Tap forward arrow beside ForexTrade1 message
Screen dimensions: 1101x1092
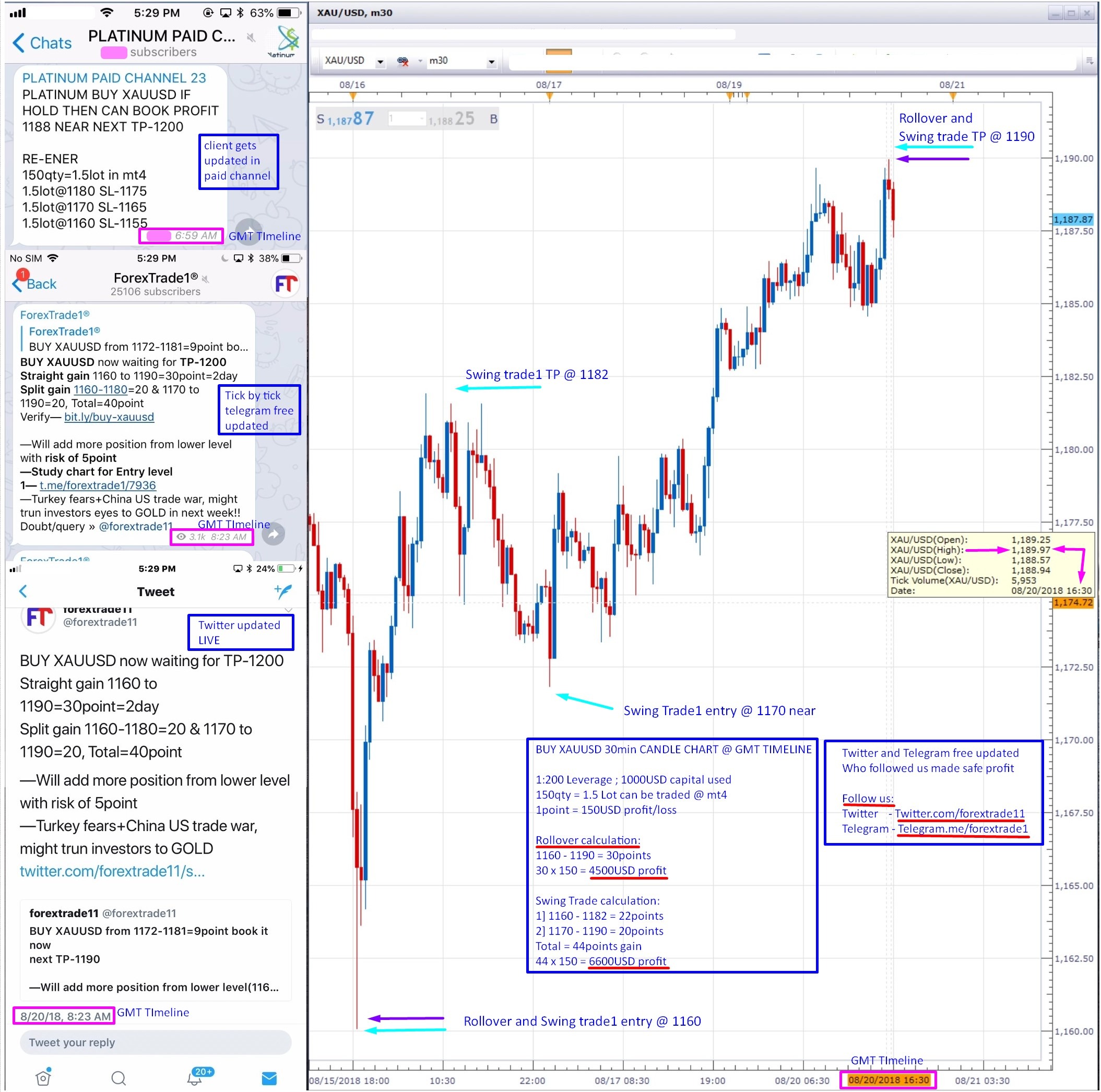(274, 534)
